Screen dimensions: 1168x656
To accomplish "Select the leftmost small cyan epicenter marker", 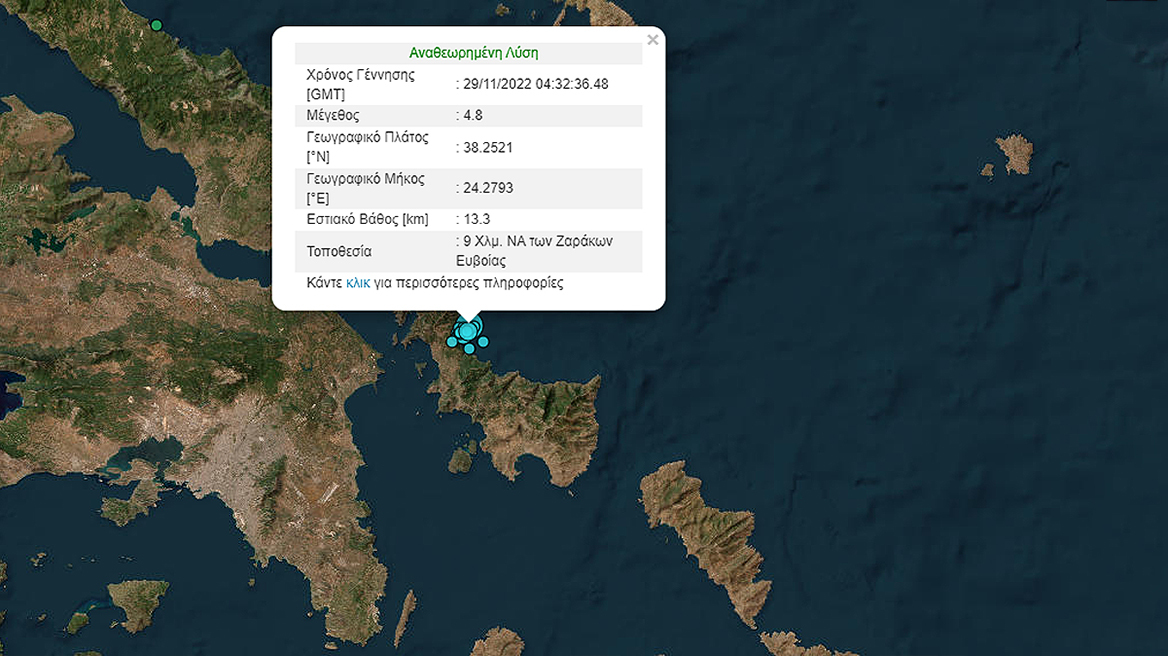I will [452, 342].
